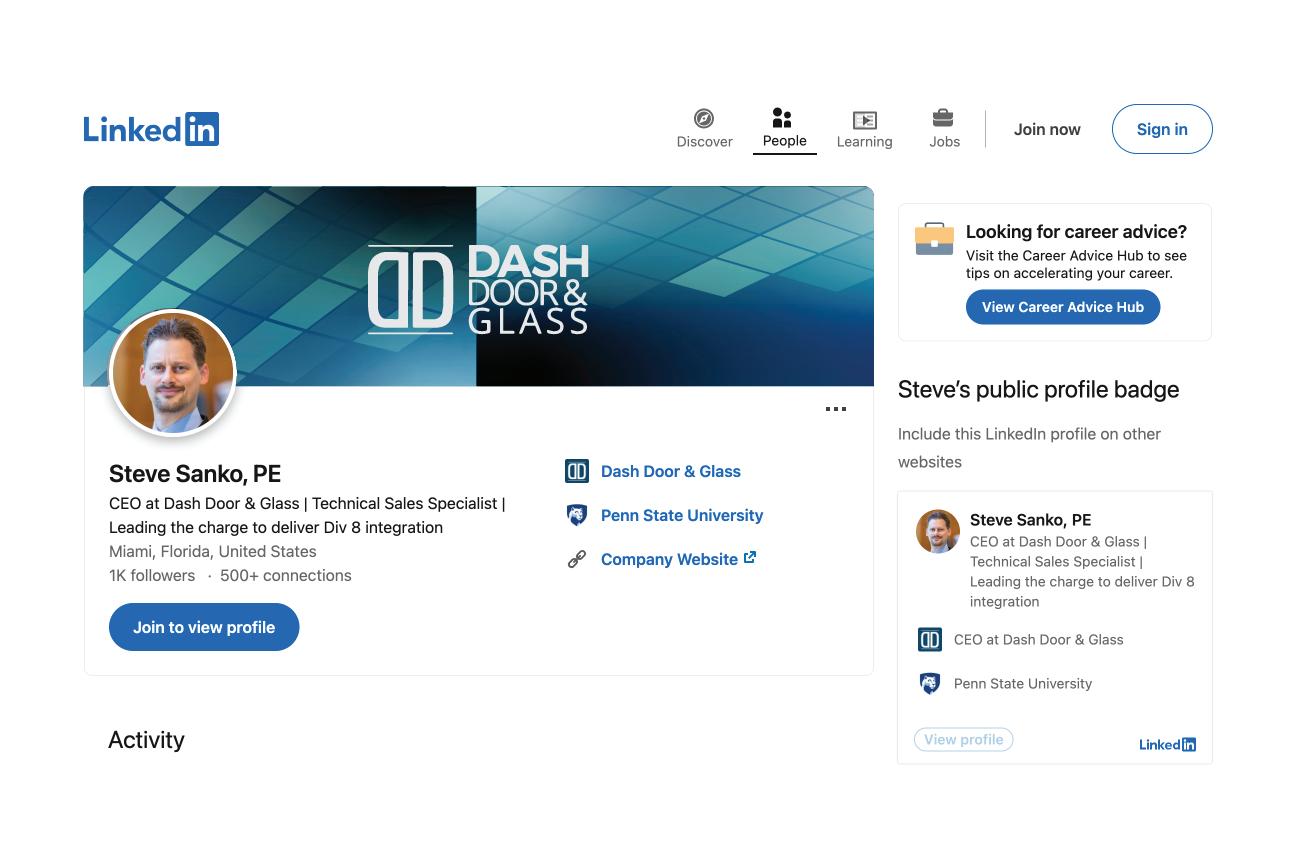The width and height of the screenshot is (1296, 864).
Task: Click the Join to view profile button
Action: (x=204, y=627)
